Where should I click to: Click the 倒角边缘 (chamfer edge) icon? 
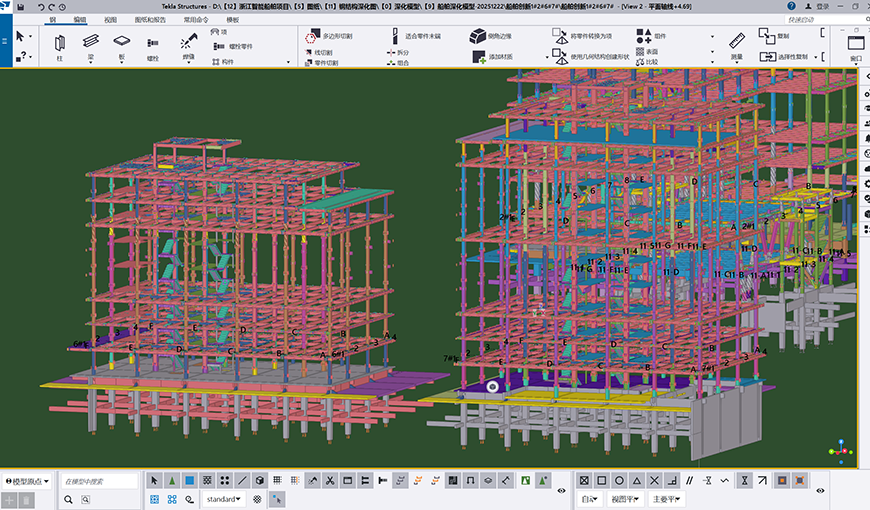(x=478, y=36)
